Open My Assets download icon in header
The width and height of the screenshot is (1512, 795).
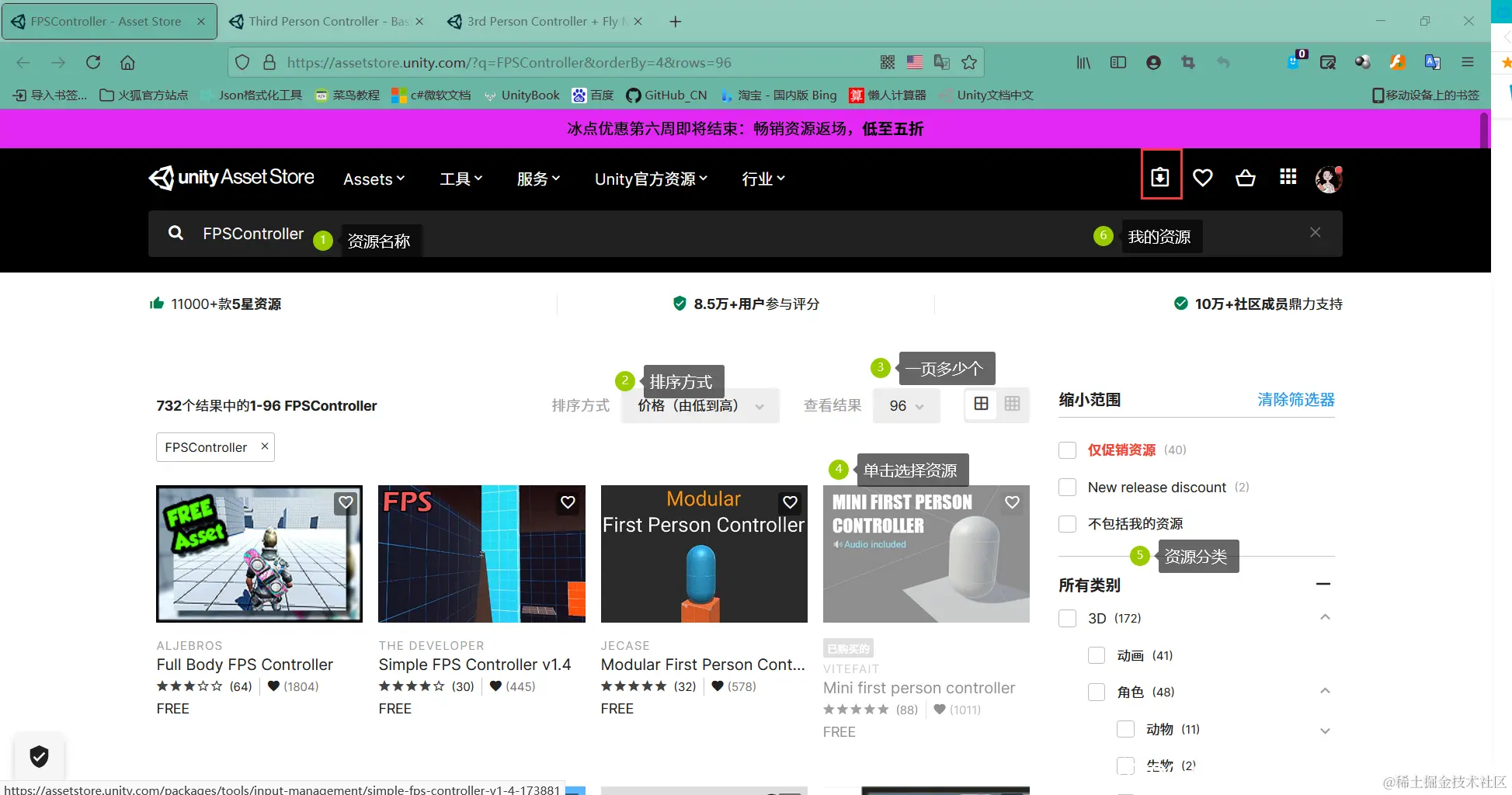click(x=1161, y=176)
